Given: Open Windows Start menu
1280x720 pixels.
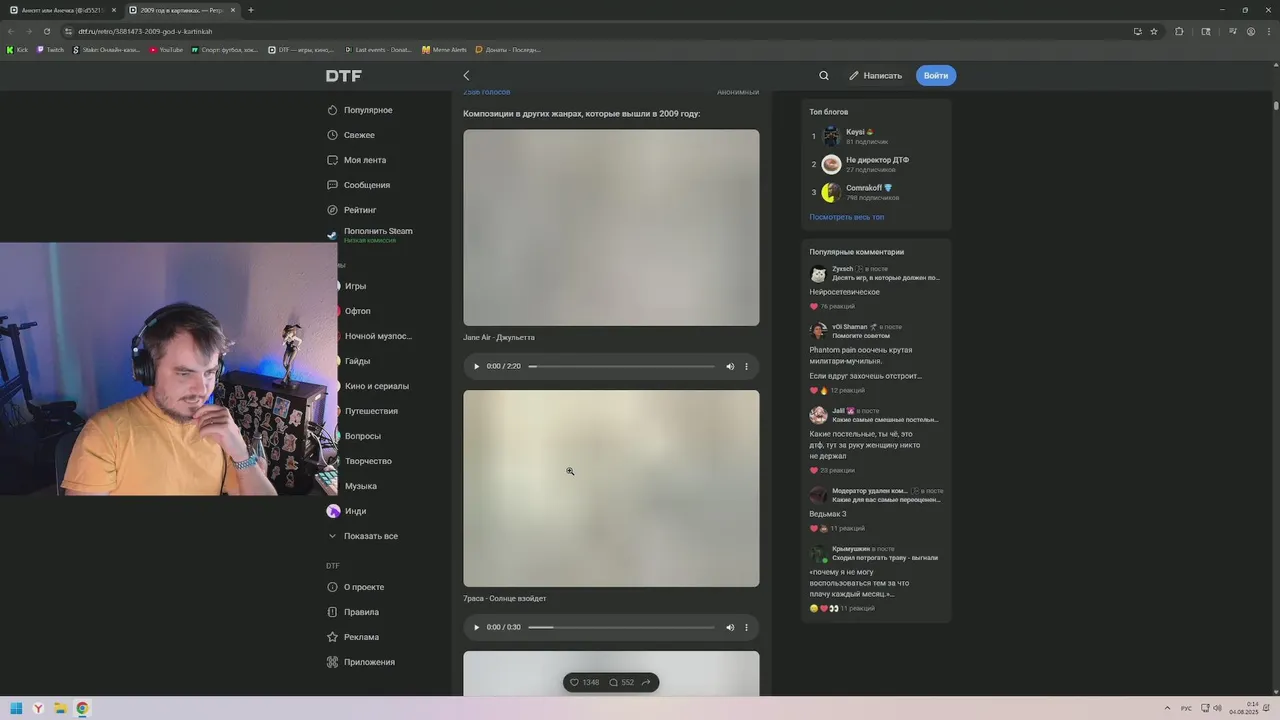Looking at the screenshot, I should pyautogui.click(x=16, y=708).
